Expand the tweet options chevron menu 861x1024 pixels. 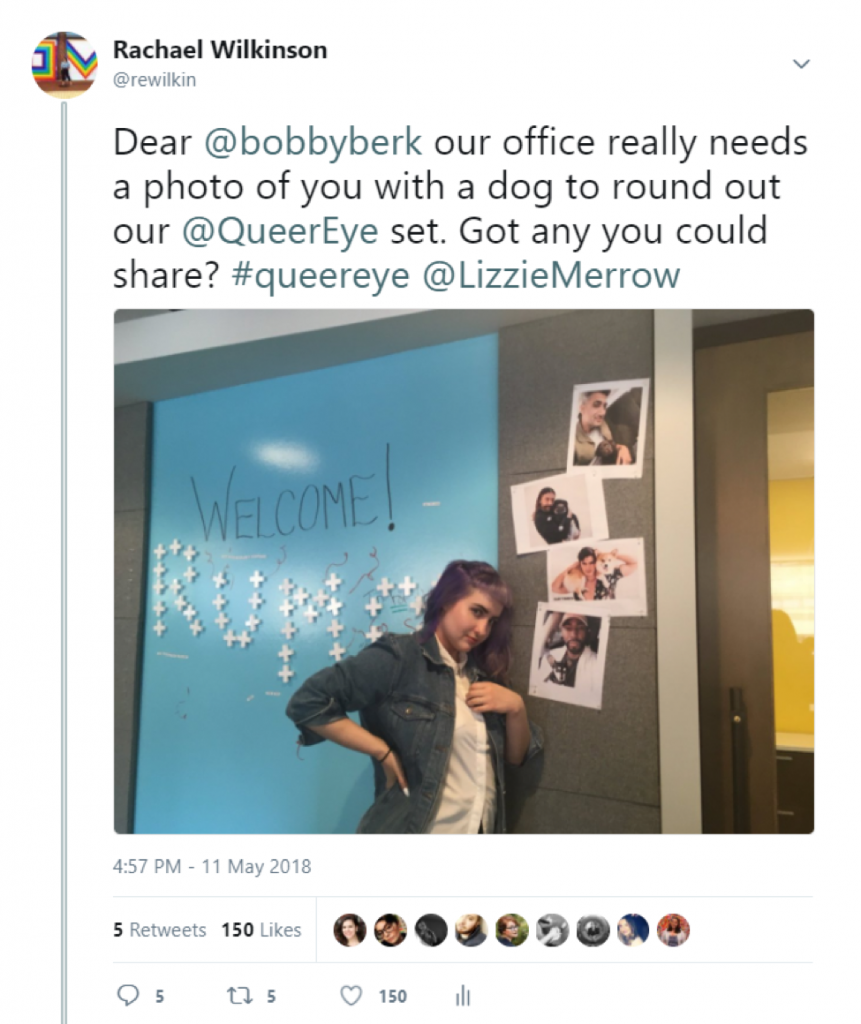[801, 64]
